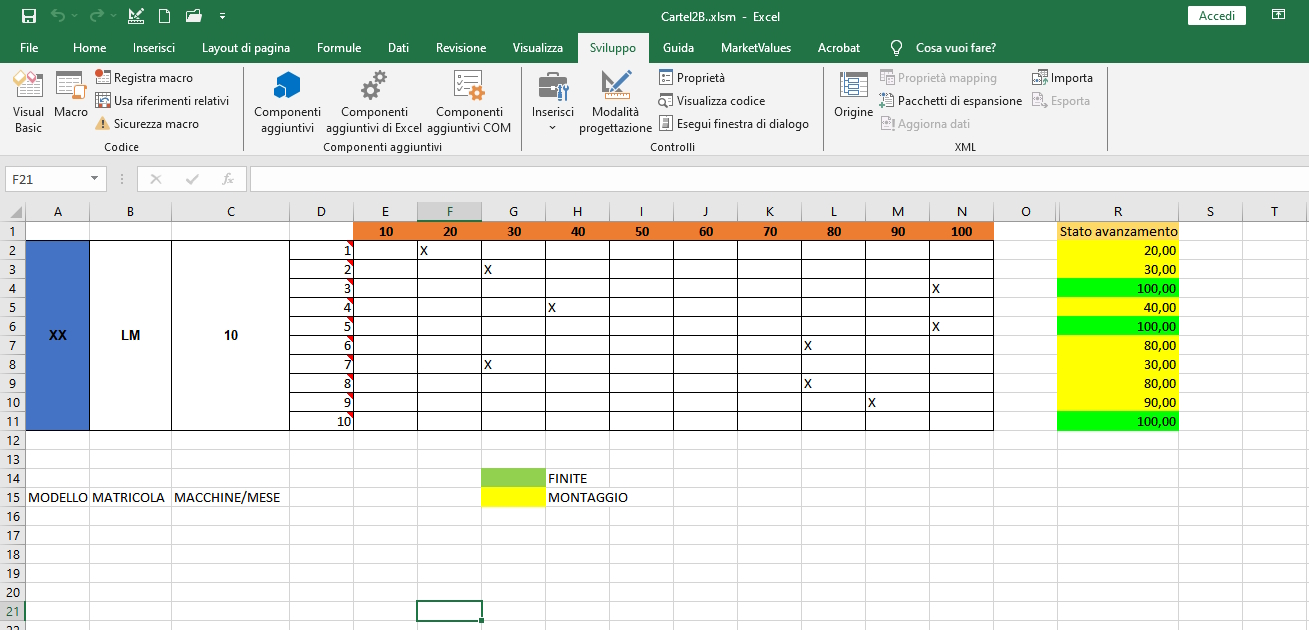The height and width of the screenshot is (630, 1309).
Task: Click the chart icon in quick access toolbar
Action: pyautogui.click(x=136, y=16)
